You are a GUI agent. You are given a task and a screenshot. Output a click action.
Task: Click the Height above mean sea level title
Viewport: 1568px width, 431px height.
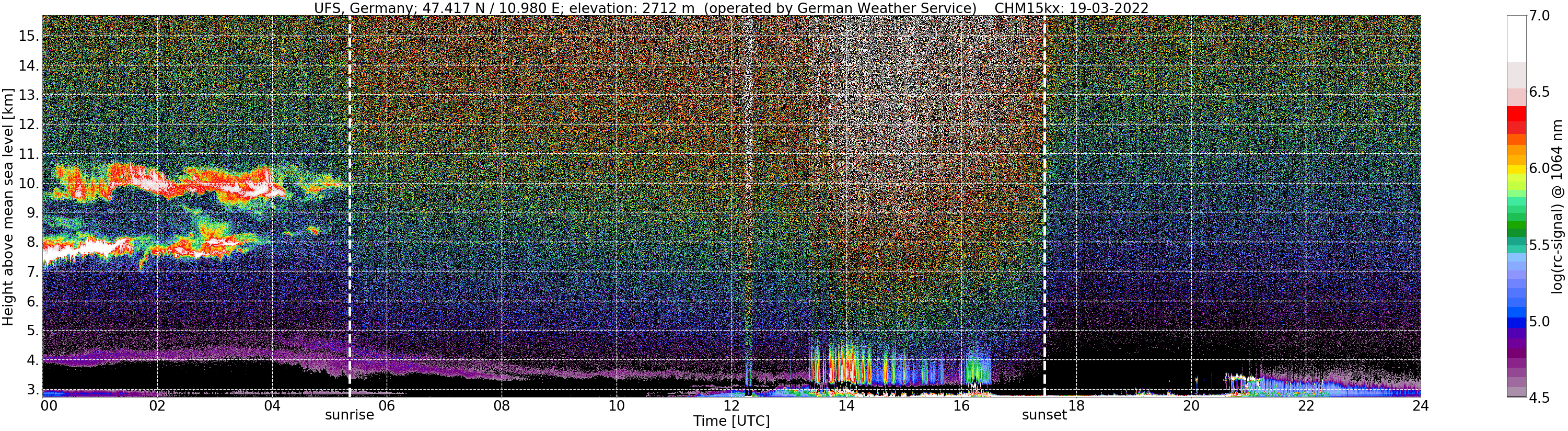coord(8,207)
